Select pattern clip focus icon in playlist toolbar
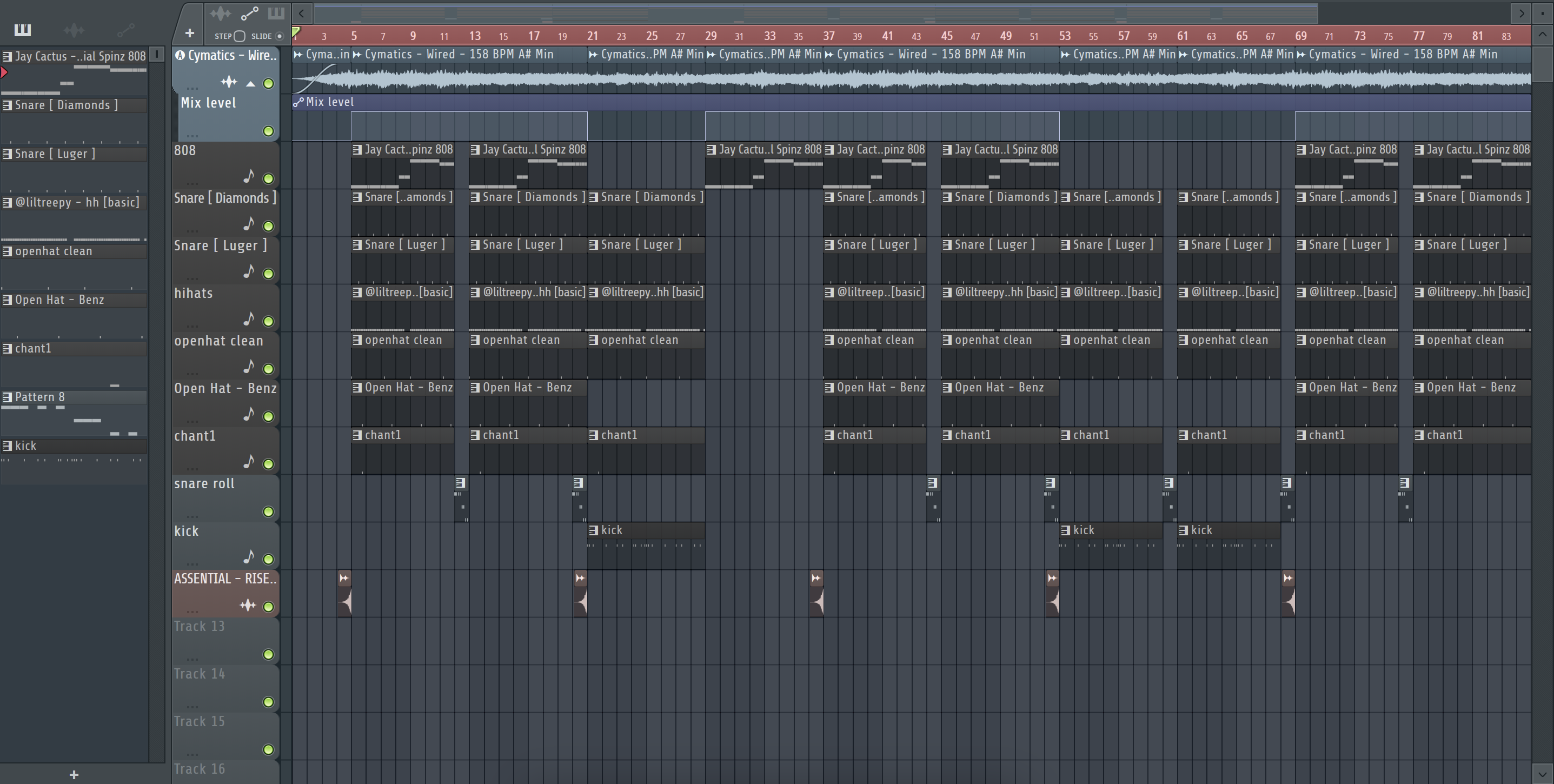 (276, 14)
